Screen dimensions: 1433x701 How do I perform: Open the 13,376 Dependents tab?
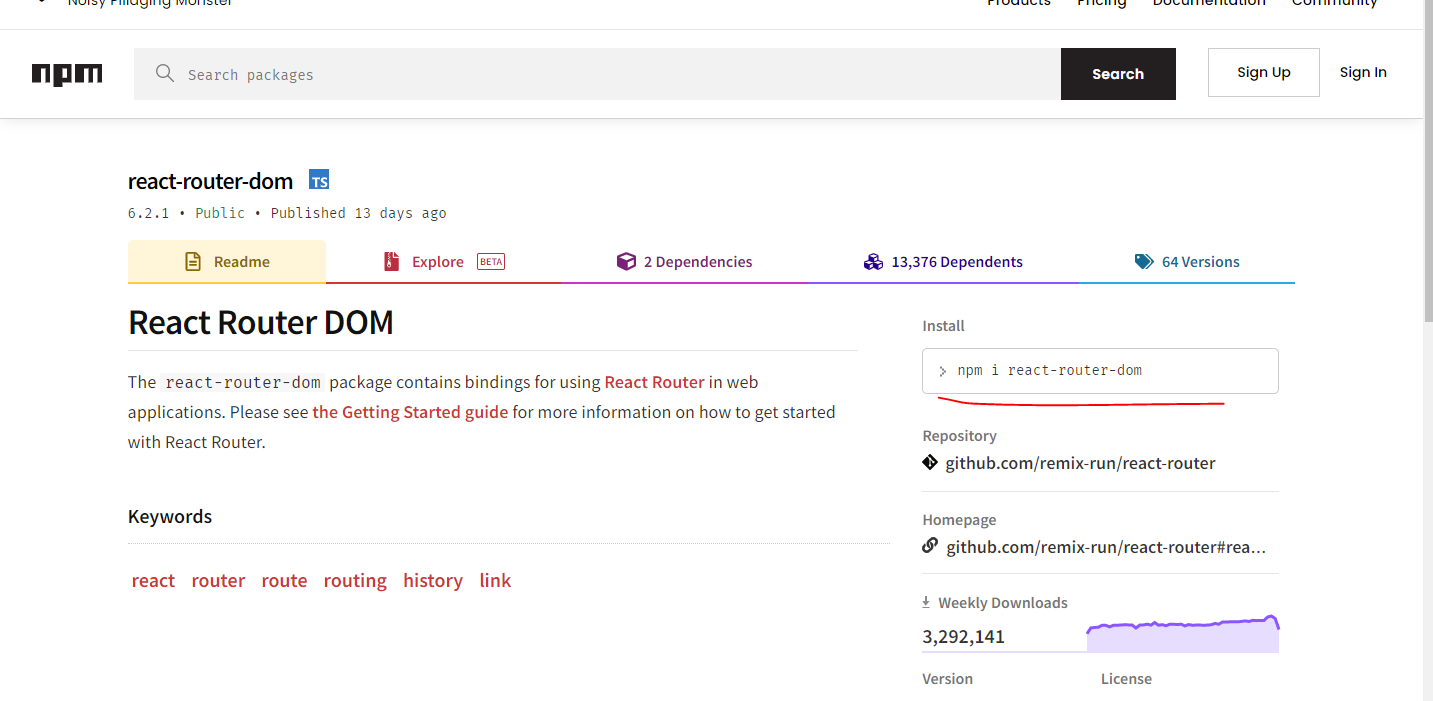coord(943,262)
